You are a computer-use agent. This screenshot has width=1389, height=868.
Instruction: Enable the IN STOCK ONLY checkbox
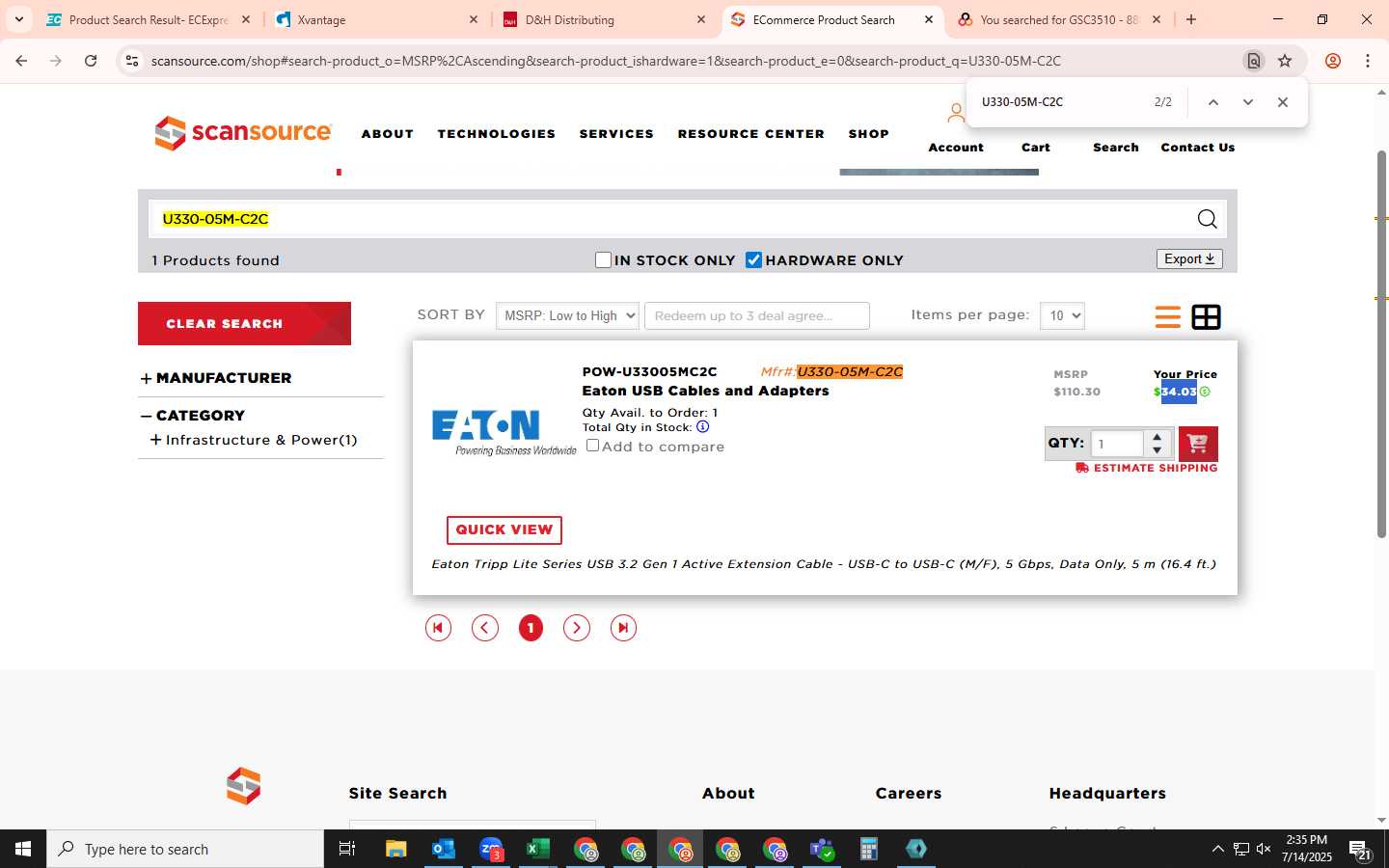click(603, 259)
